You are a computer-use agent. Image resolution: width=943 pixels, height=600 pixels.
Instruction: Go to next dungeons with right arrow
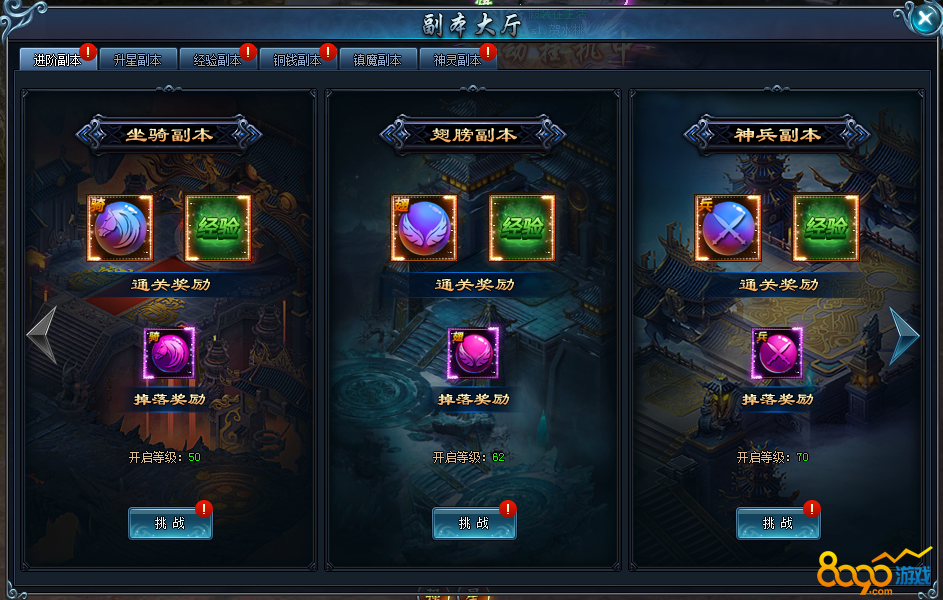click(x=904, y=335)
